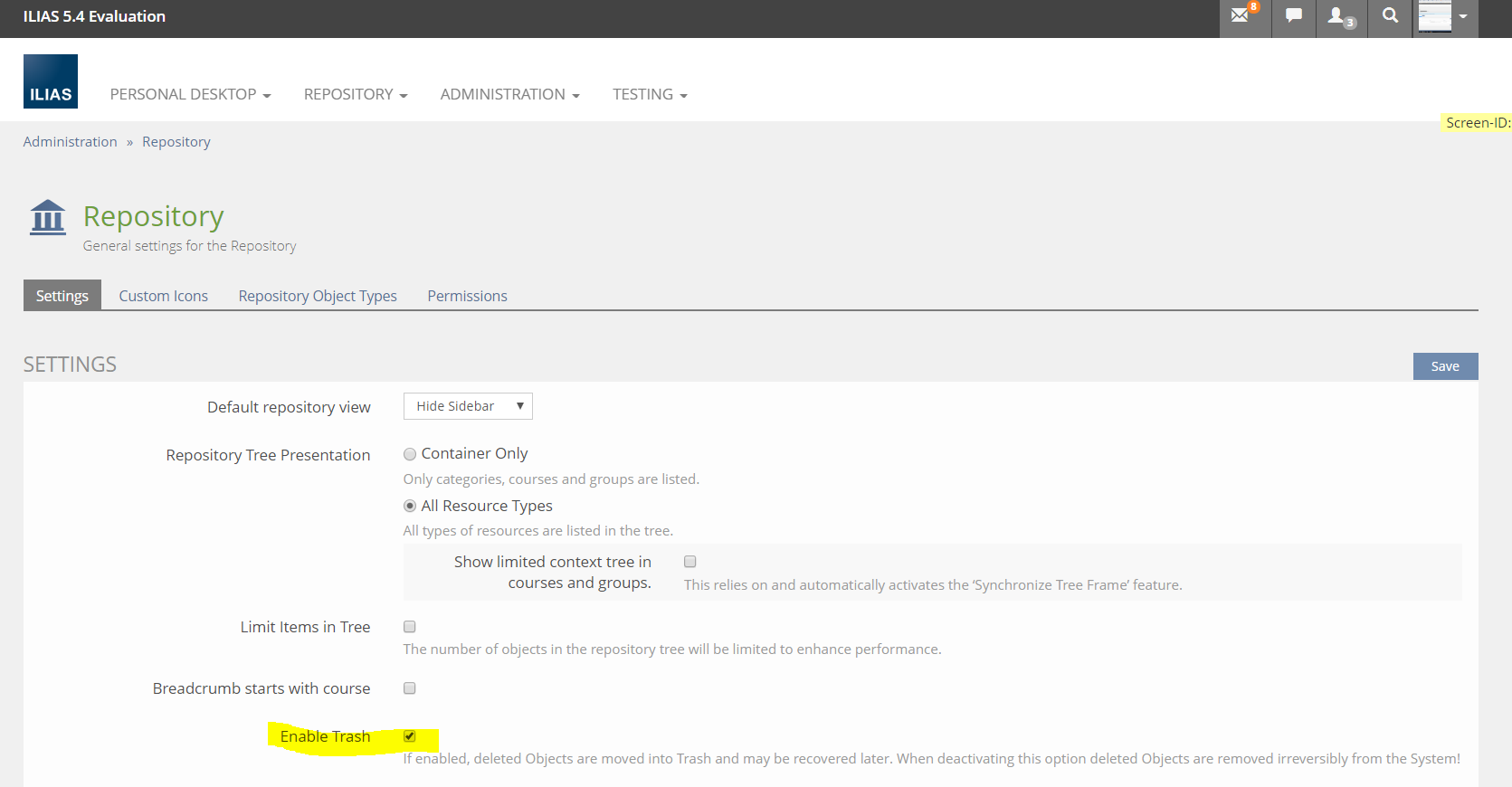The image size is (1512, 787).
Task: Open the Testing menu
Action: 650,94
